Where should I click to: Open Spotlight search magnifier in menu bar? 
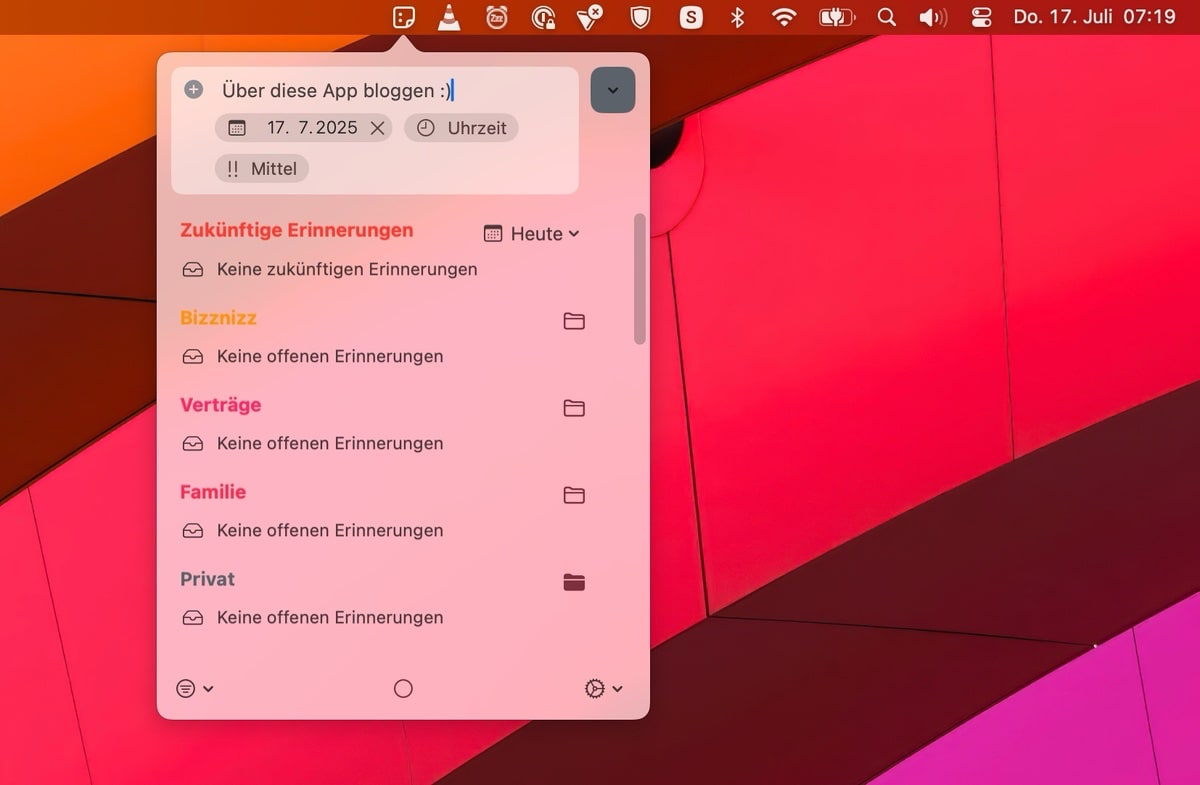click(x=886, y=17)
